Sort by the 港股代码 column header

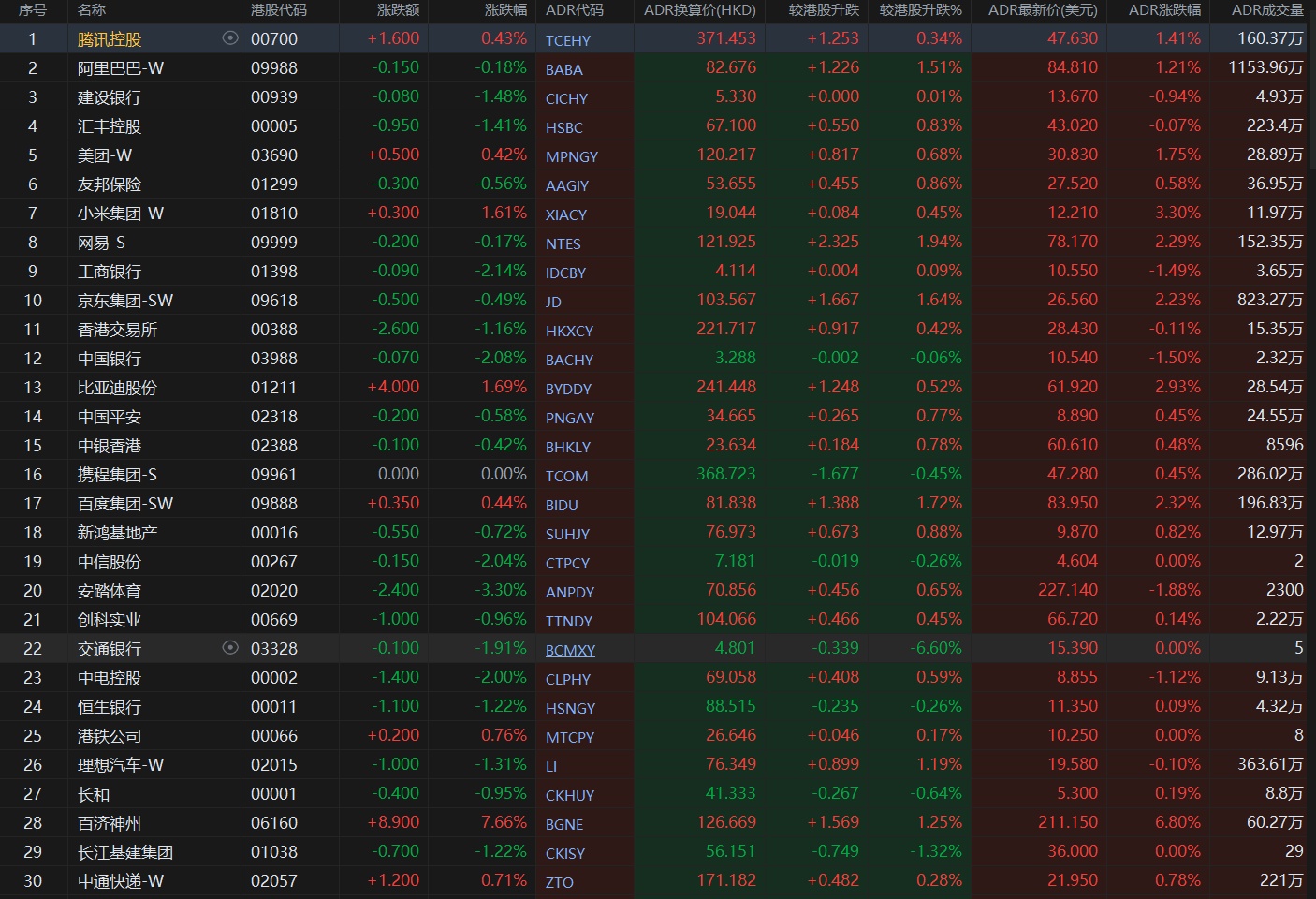click(x=279, y=10)
